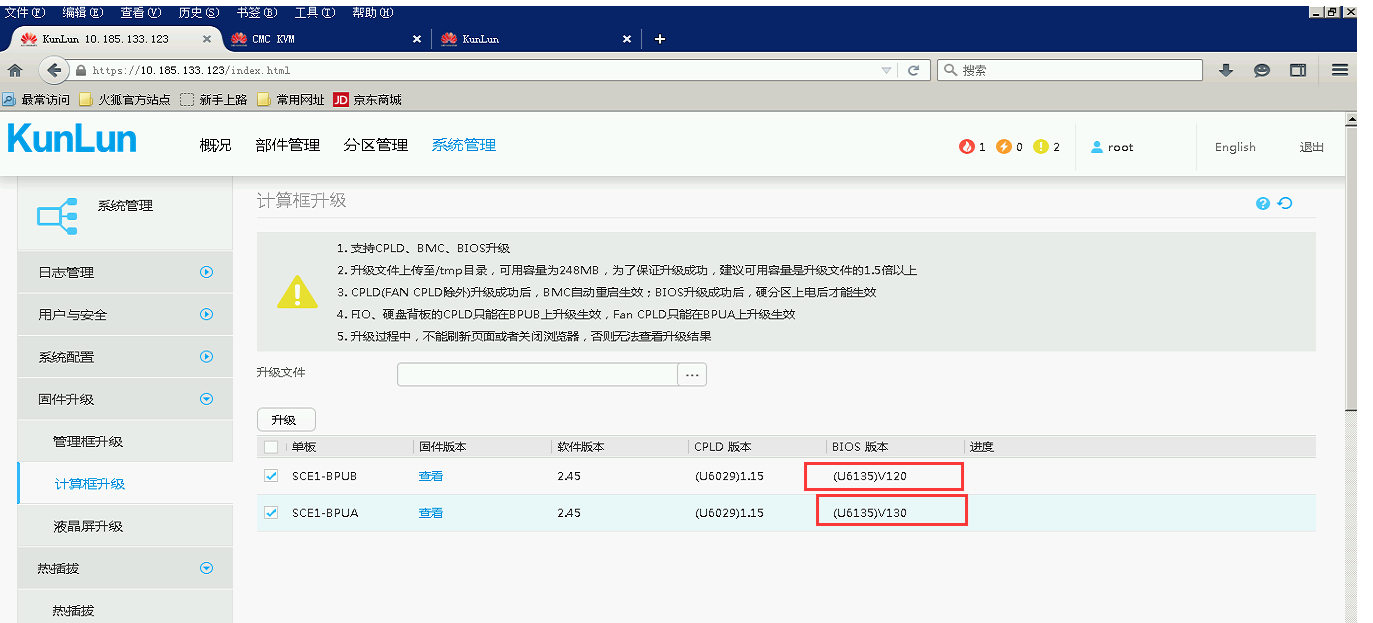The width and height of the screenshot is (1373, 623).
Task: Reload the page with the refresh icon
Action: [913, 70]
